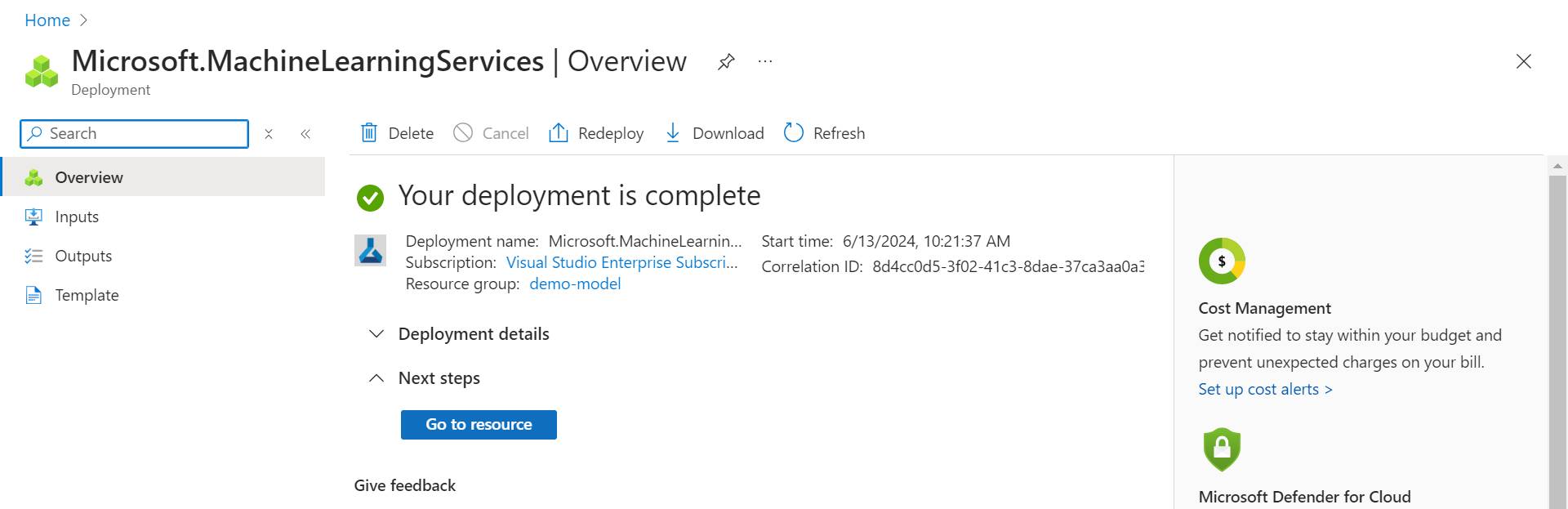Click the Cost Management dollar icon

tap(1222, 261)
